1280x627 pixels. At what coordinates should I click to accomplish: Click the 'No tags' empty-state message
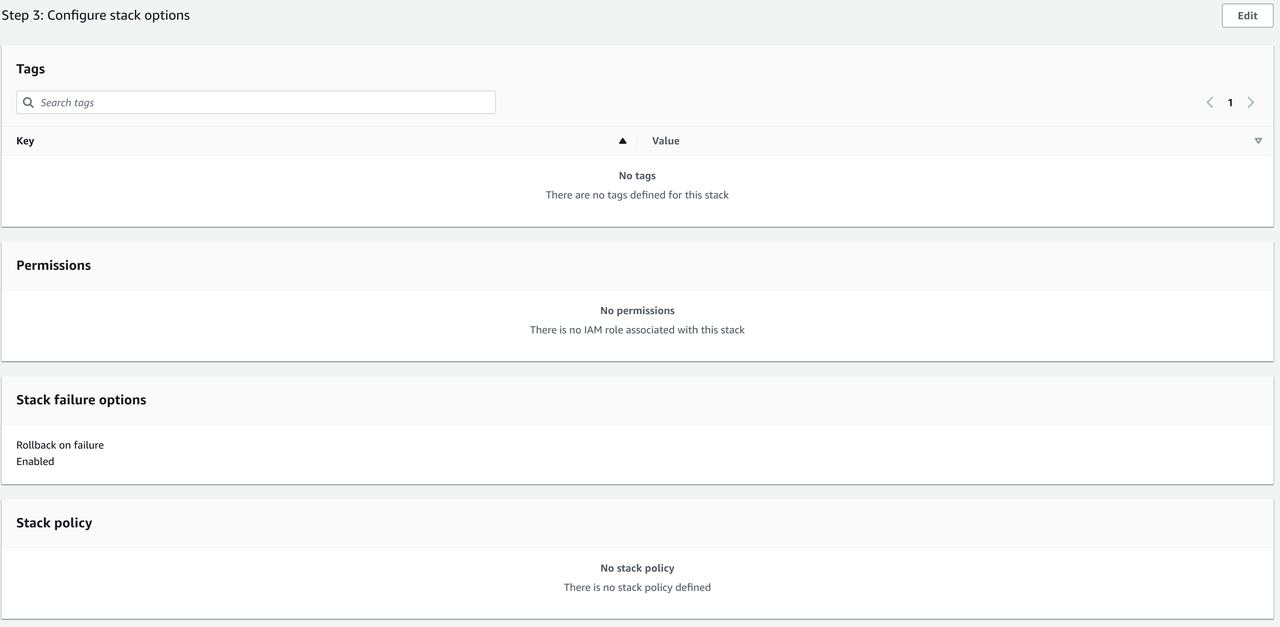pos(637,176)
